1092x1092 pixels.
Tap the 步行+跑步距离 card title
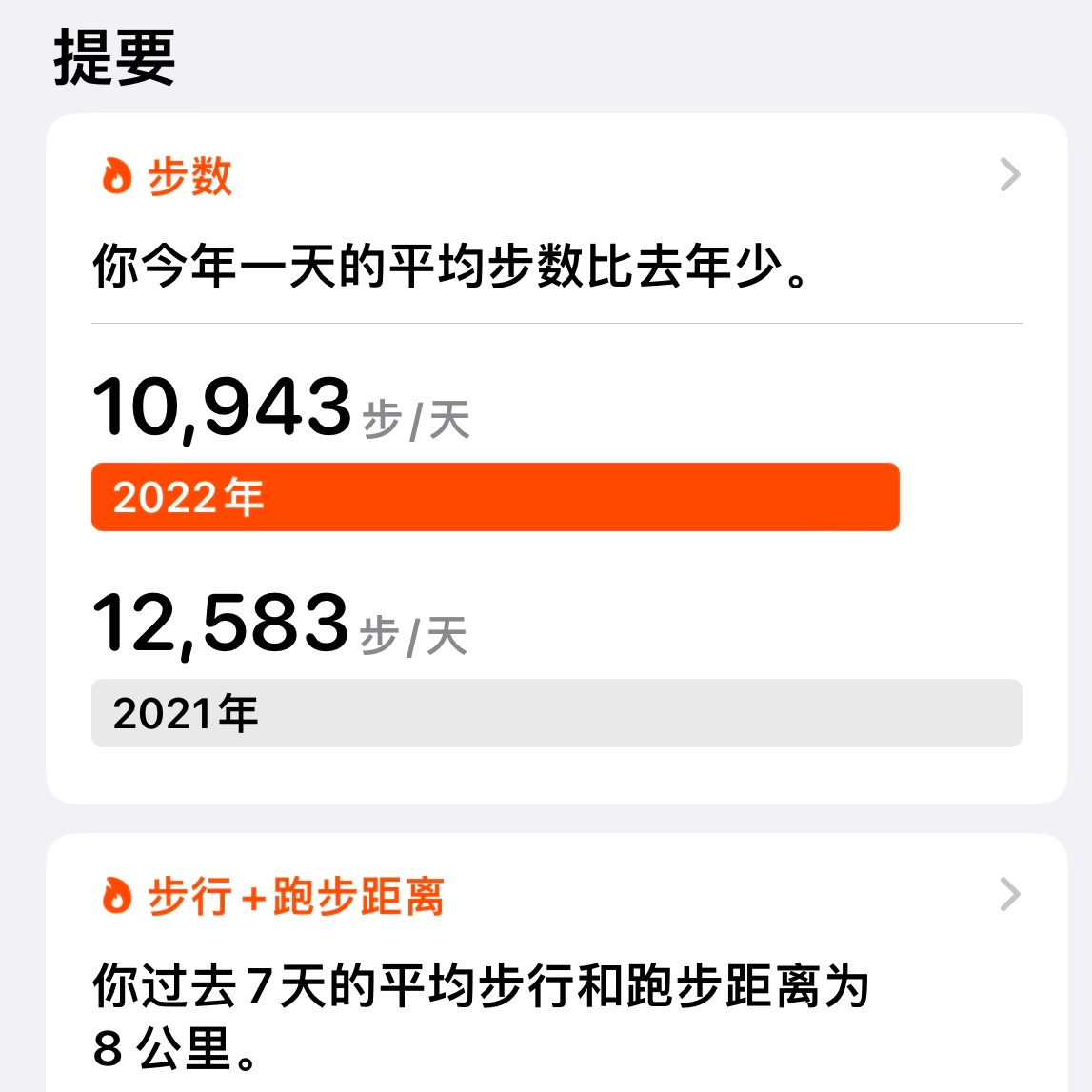coord(295,897)
